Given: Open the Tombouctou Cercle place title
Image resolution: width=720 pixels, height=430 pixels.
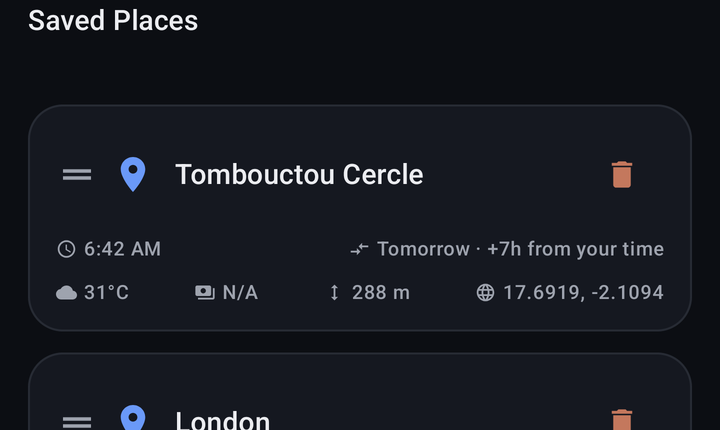Looking at the screenshot, I should (299, 175).
